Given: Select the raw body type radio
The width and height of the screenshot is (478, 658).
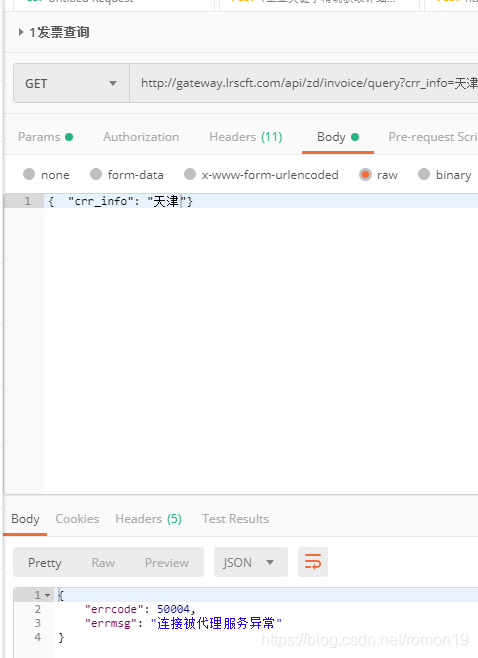Looking at the screenshot, I should 365,174.
